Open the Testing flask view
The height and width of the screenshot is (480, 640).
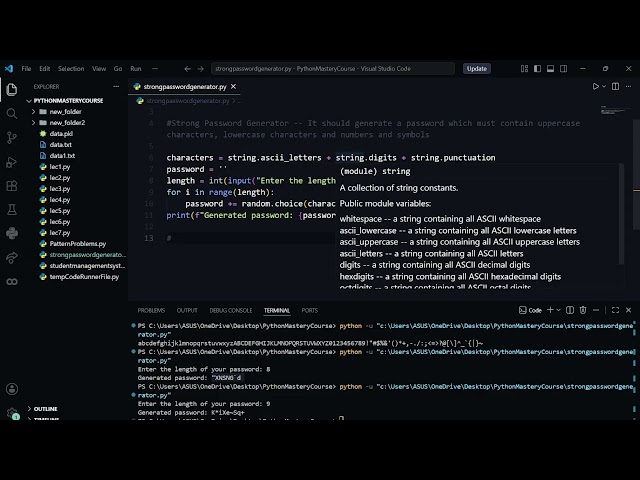(x=12, y=209)
